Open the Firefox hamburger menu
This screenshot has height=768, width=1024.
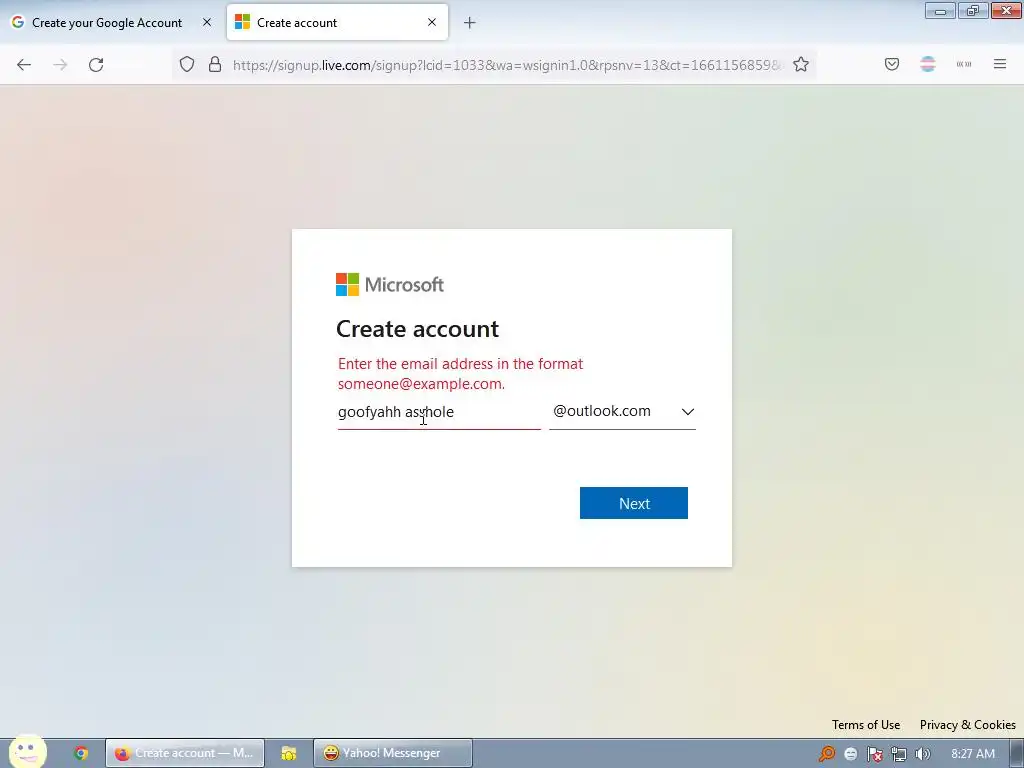(1000, 64)
